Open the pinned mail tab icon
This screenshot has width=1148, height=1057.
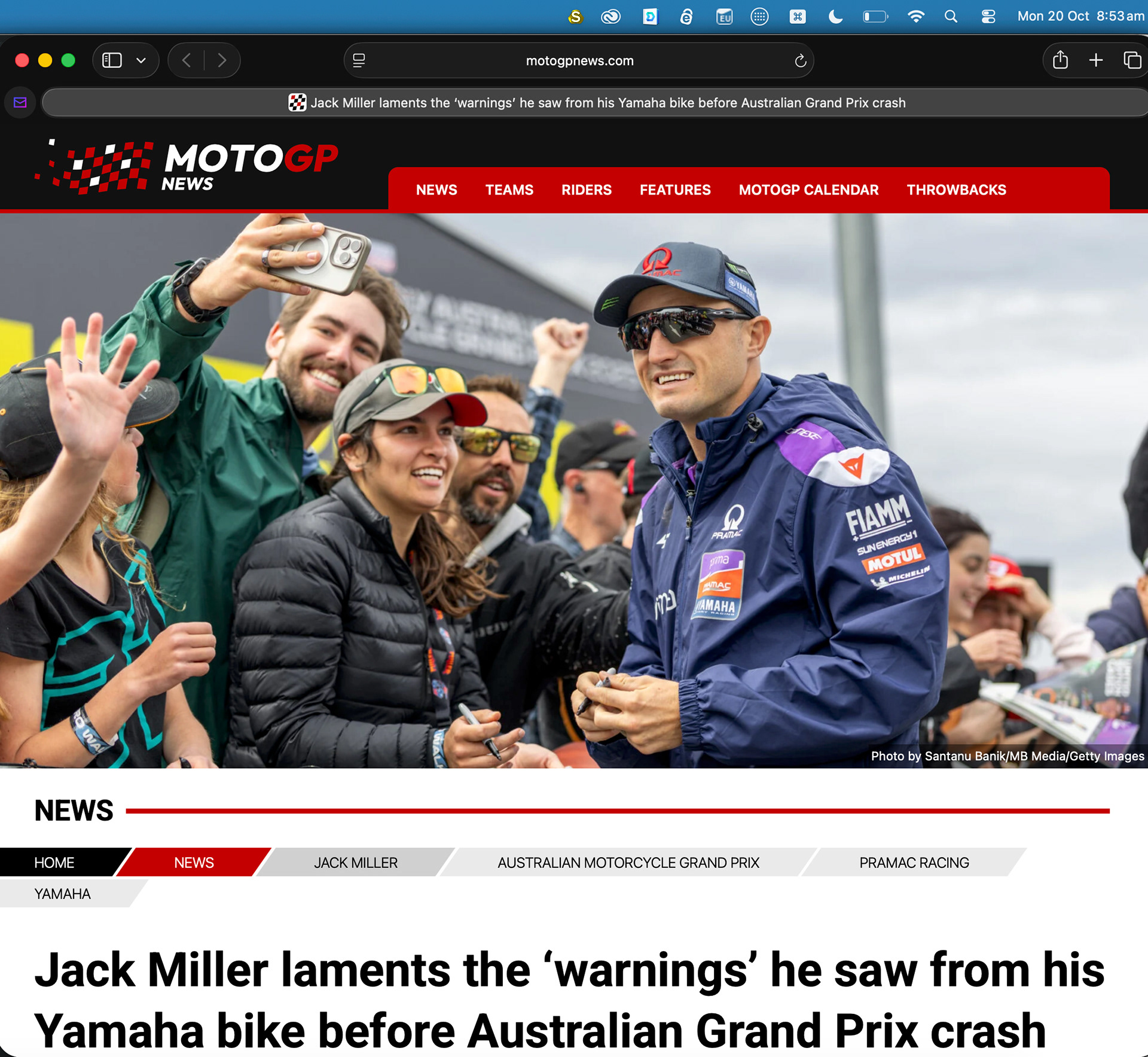[x=20, y=102]
